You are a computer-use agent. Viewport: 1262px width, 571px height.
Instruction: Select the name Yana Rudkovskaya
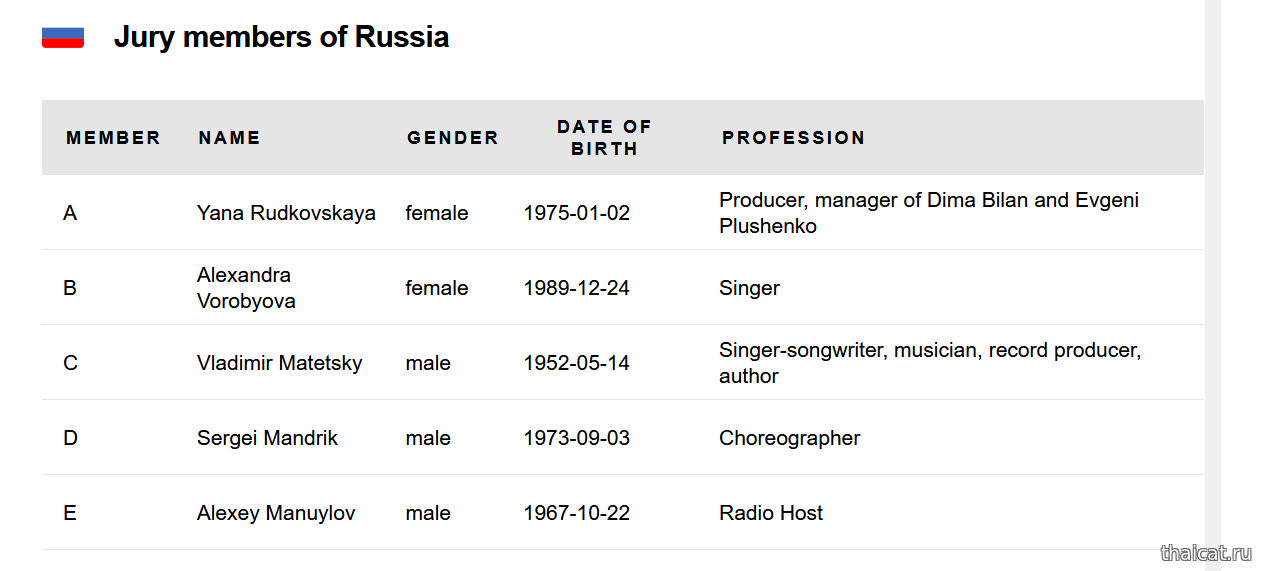tap(286, 213)
